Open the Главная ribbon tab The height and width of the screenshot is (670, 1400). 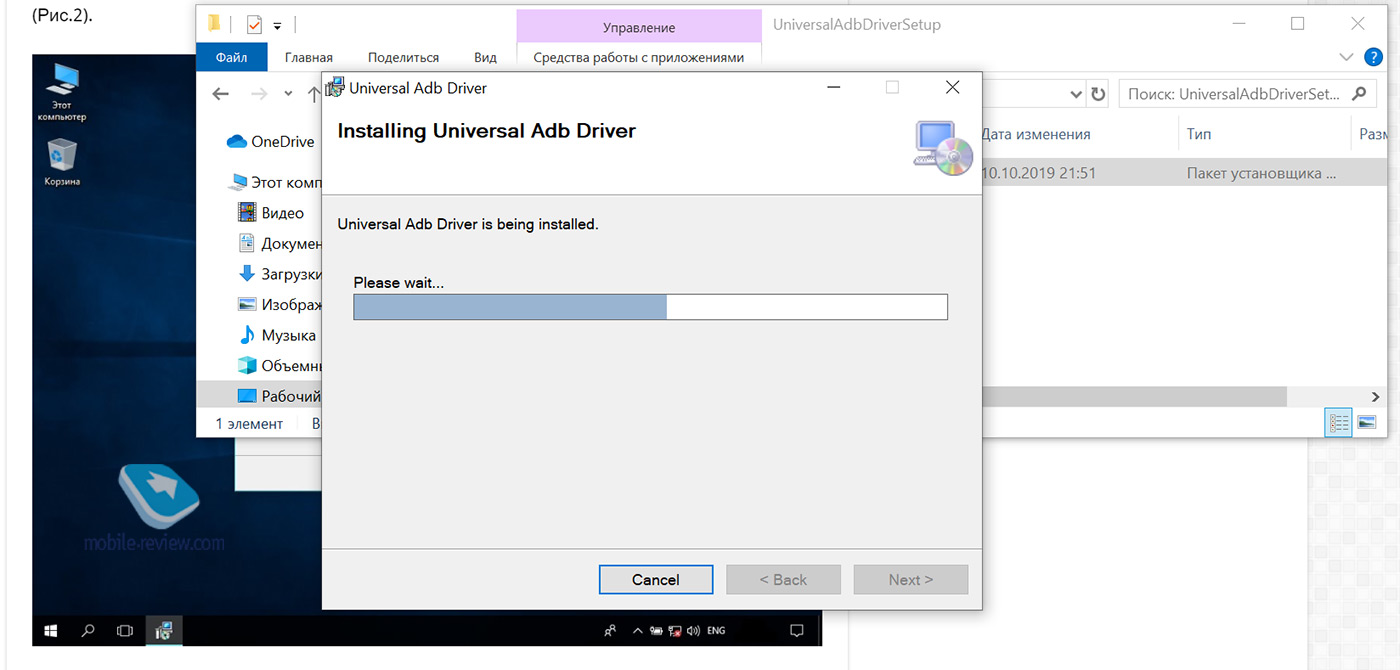(x=309, y=57)
